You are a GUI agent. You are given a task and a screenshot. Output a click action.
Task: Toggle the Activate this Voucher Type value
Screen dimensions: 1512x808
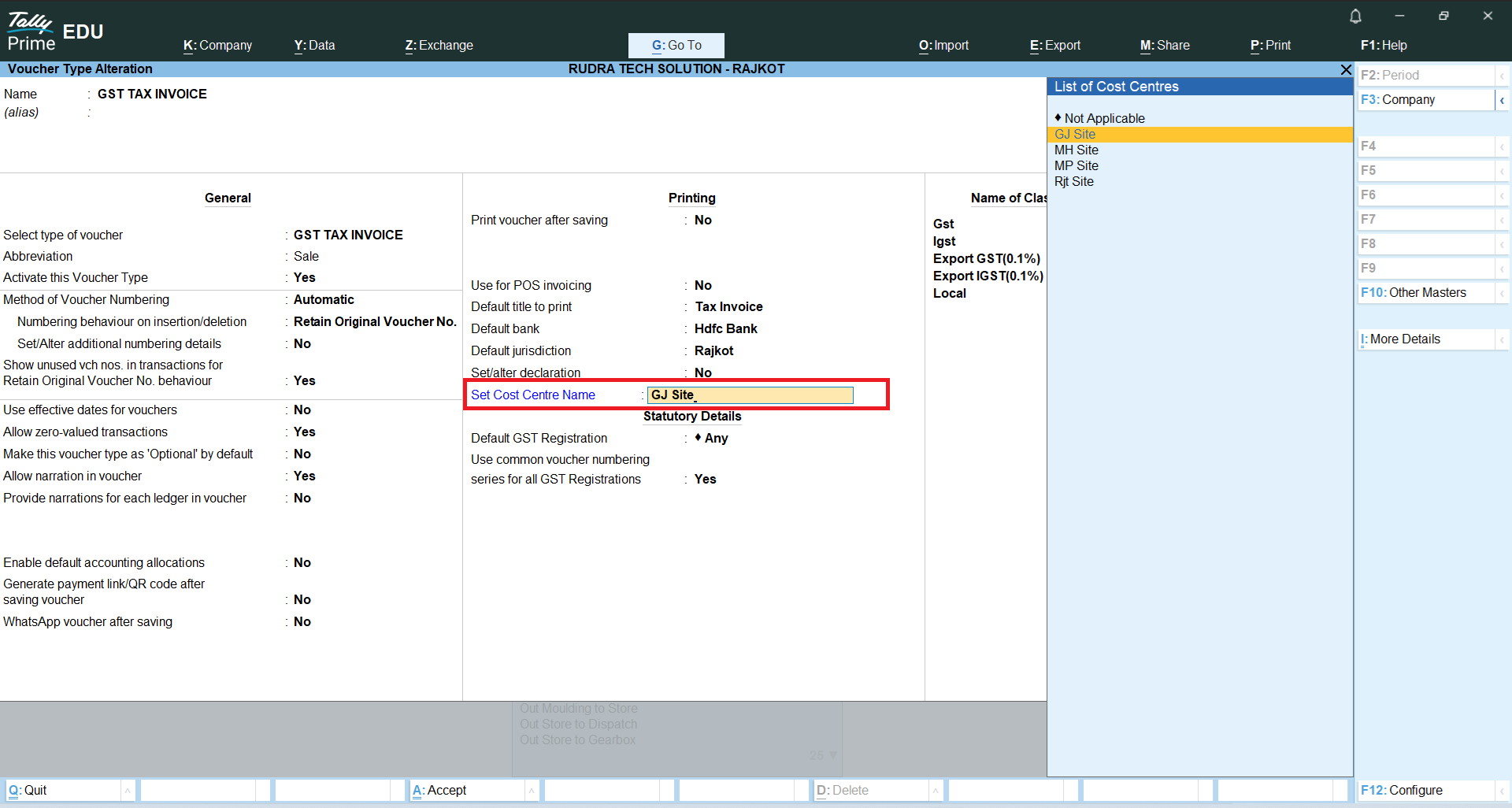[304, 278]
